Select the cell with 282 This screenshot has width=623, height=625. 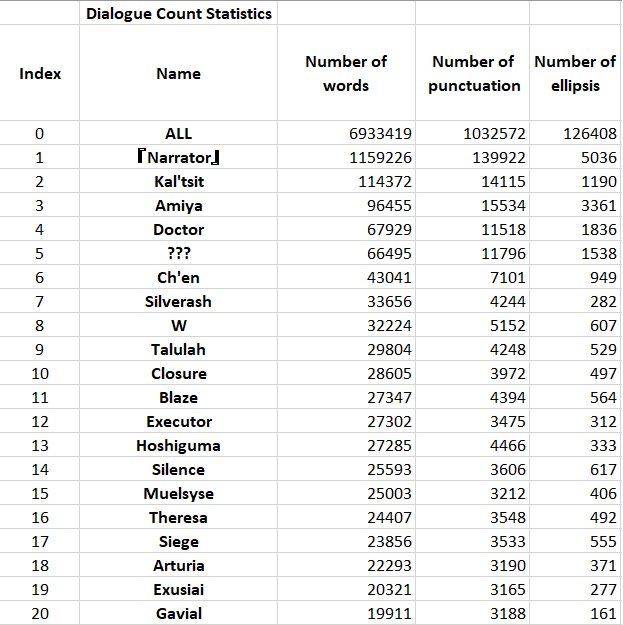tap(576, 301)
